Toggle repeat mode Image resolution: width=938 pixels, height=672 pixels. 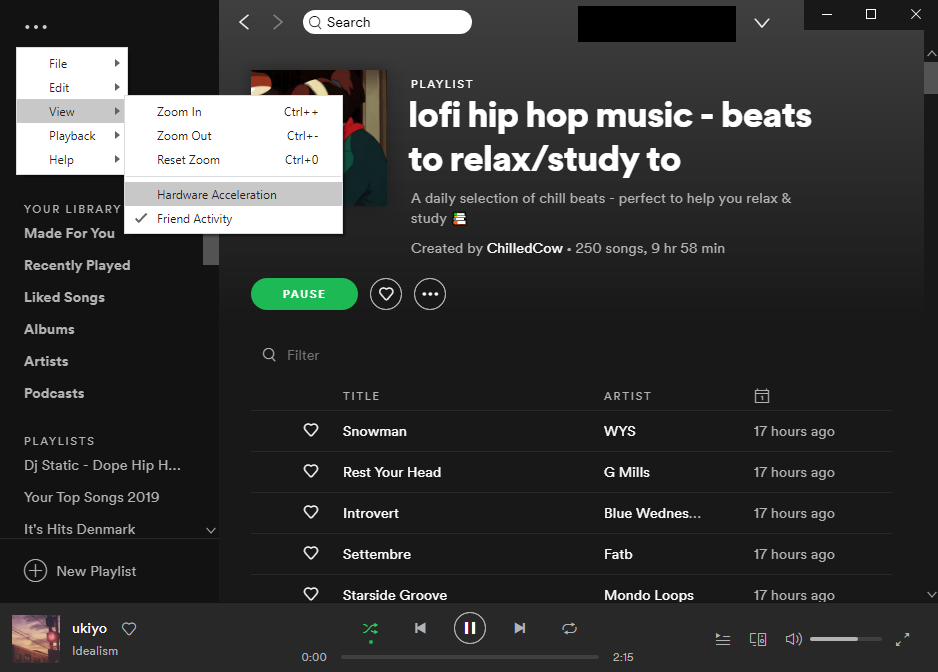click(570, 628)
